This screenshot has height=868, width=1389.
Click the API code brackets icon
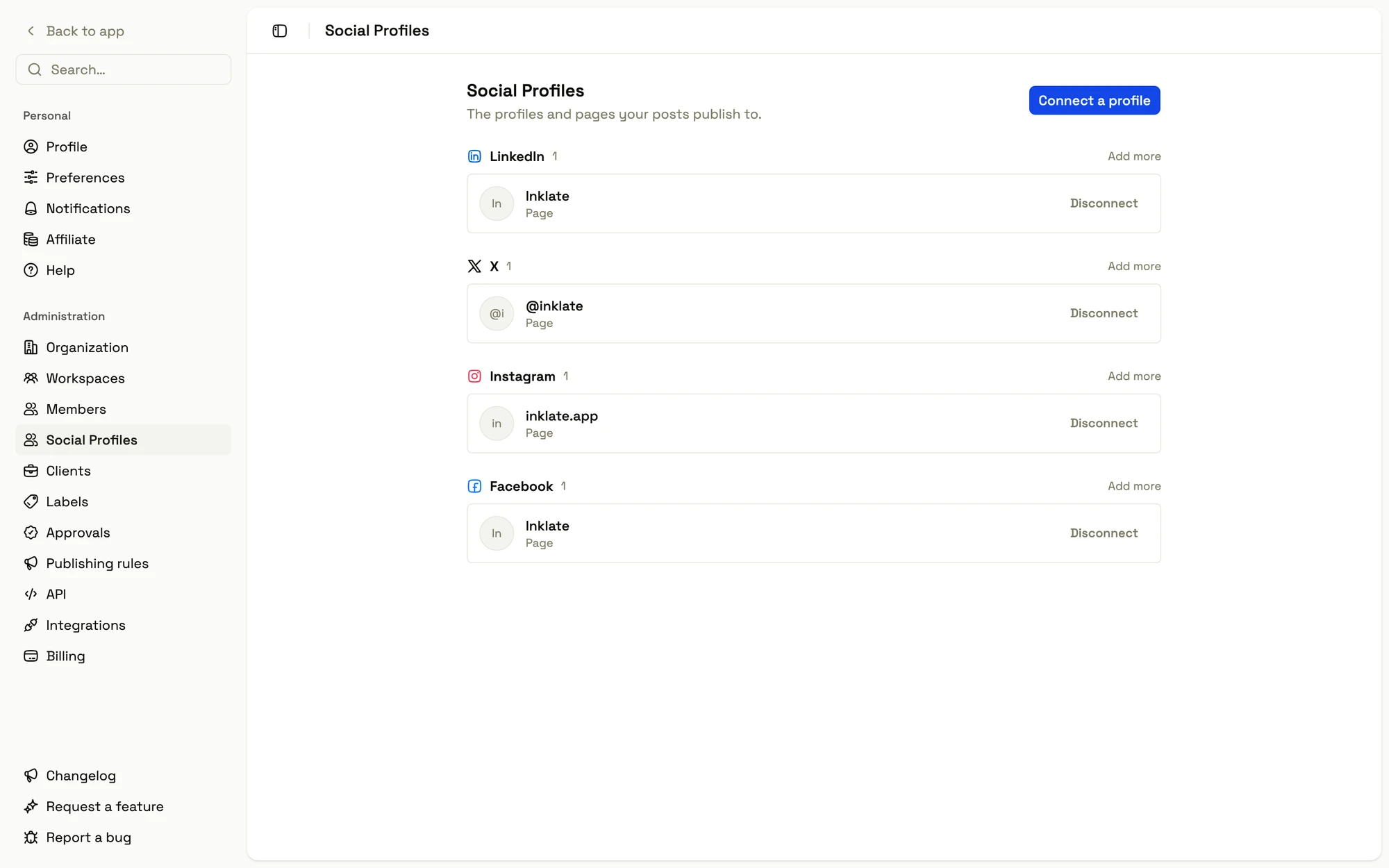tap(31, 594)
